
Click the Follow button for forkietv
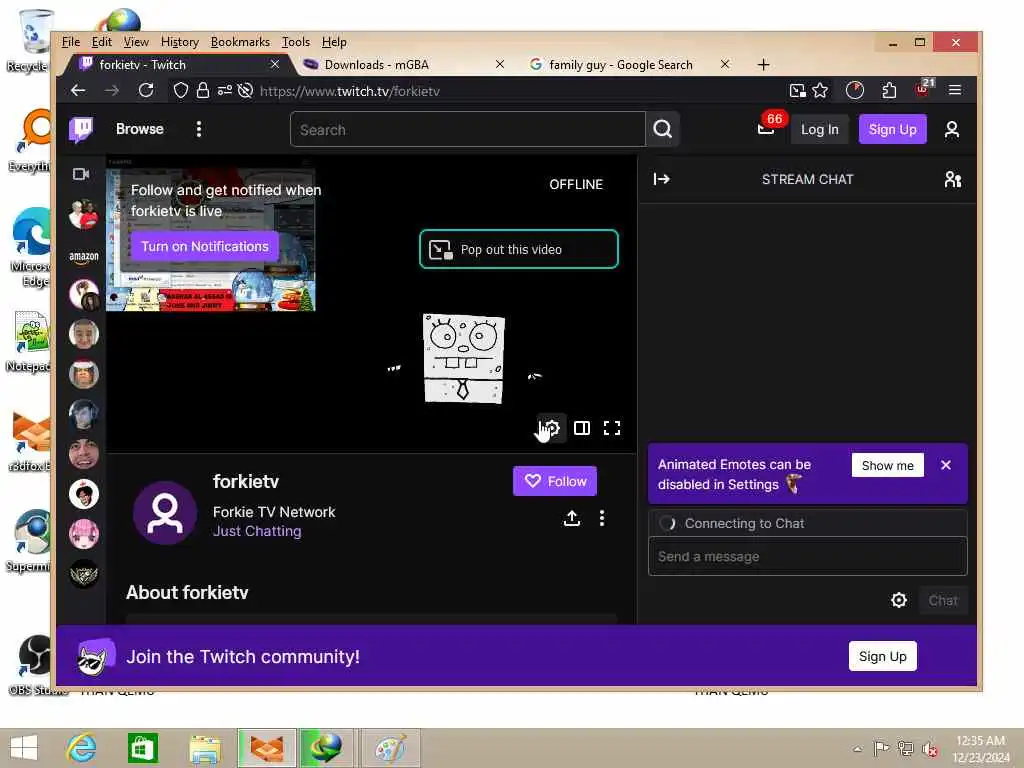click(554, 481)
